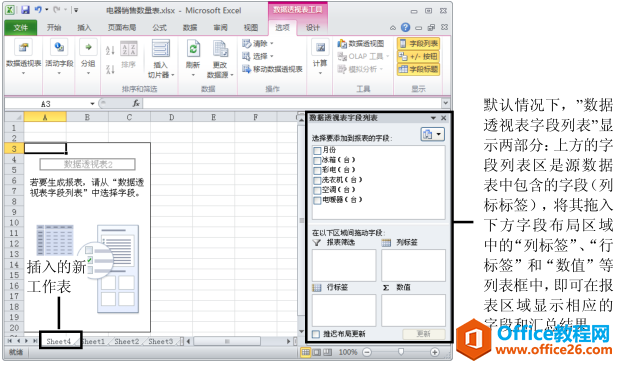
Task: Switch to the 插入 ribbon tab
Action: [84, 27]
